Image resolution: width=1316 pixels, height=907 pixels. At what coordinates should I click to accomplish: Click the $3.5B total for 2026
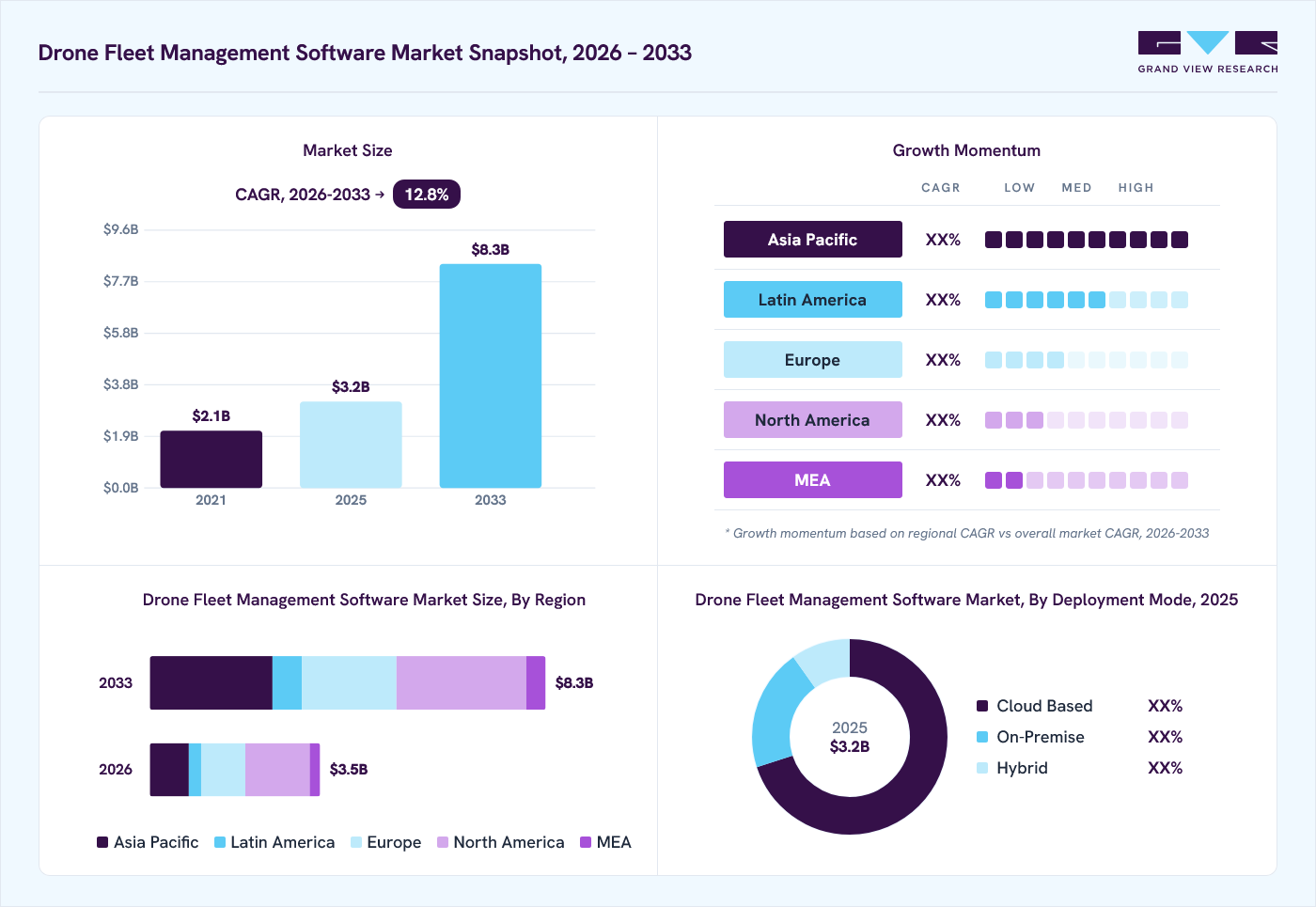[x=349, y=770]
